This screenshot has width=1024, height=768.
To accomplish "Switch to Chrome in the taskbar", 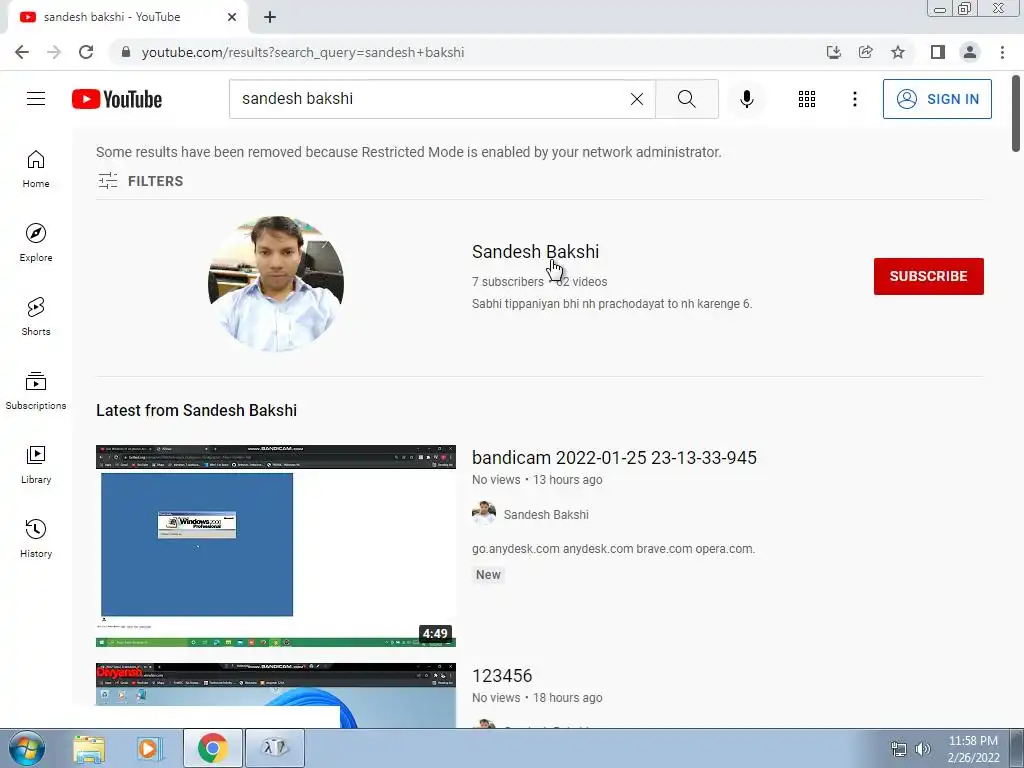I will pyautogui.click(x=212, y=748).
